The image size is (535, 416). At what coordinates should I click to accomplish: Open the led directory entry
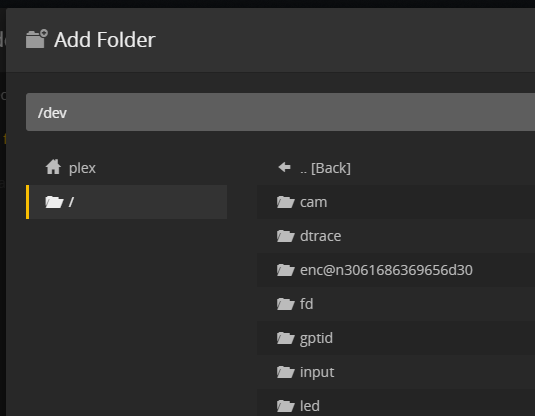[x=396, y=403]
